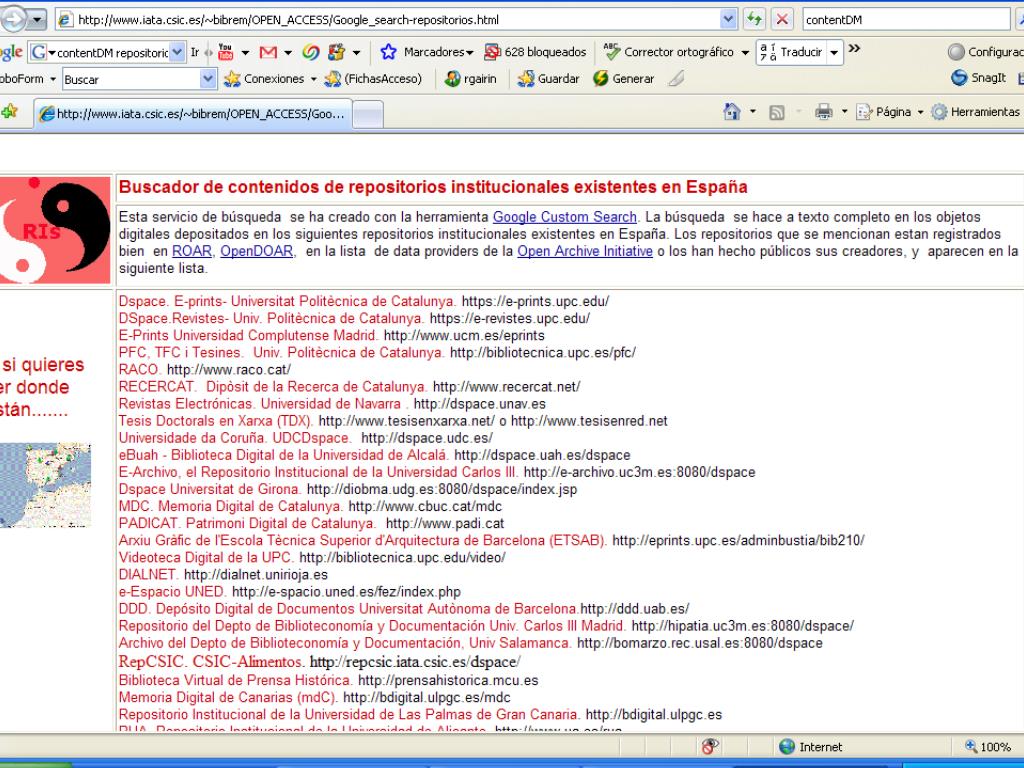Click text 'E-Prints Universidad Complutense Madrid.'

click(249, 336)
